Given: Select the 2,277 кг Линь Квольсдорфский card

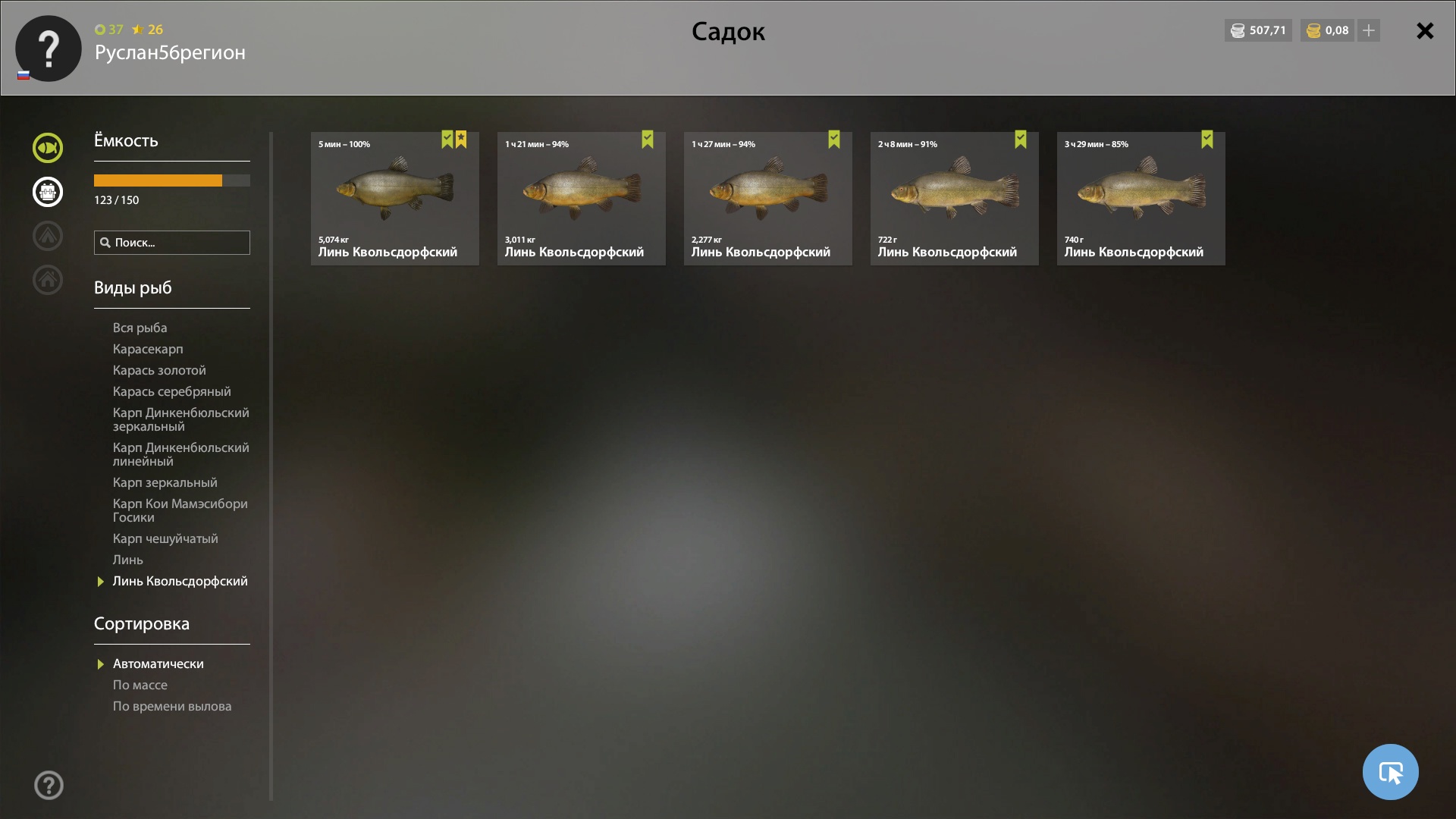Looking at the screenshot, I should [768, 199].
